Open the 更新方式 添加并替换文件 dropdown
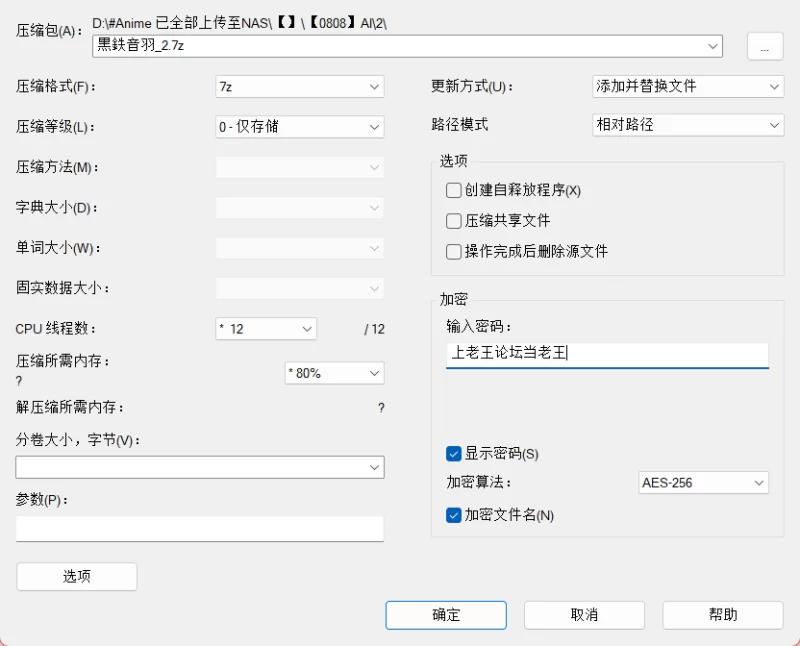This screenshot has width=800, height=646. [x=688, y=87]
